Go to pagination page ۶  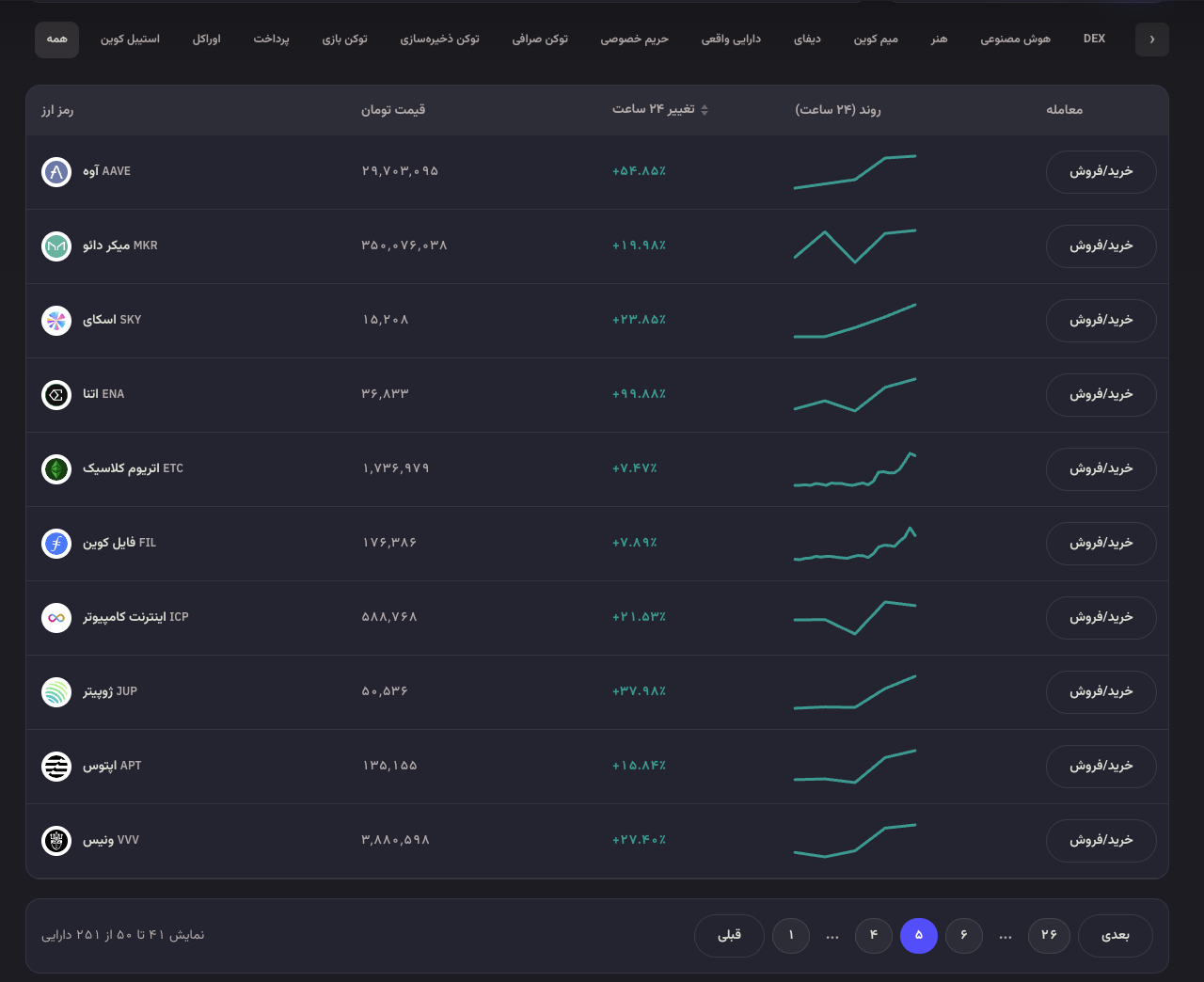(x=964, y=936)
